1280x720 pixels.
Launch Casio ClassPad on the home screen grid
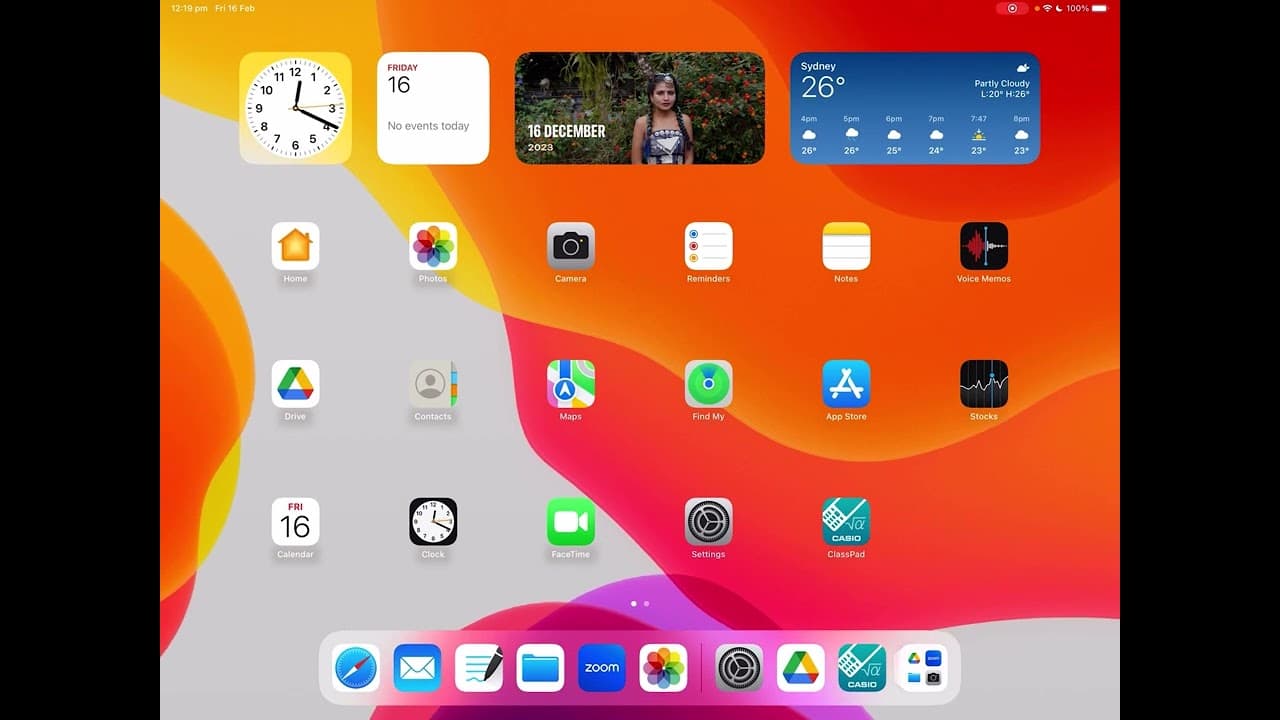point(847,522)
